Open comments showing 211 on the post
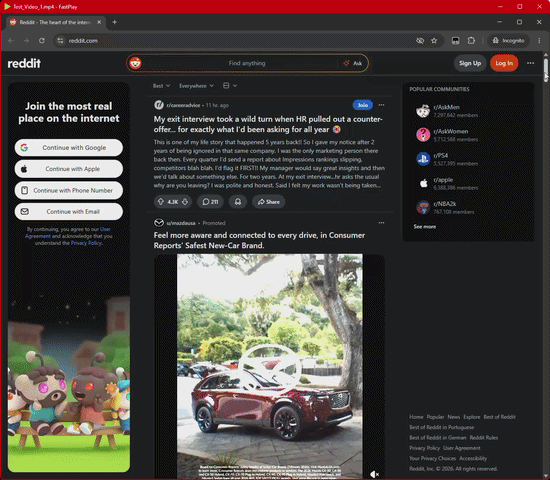 tap(210, 202)
